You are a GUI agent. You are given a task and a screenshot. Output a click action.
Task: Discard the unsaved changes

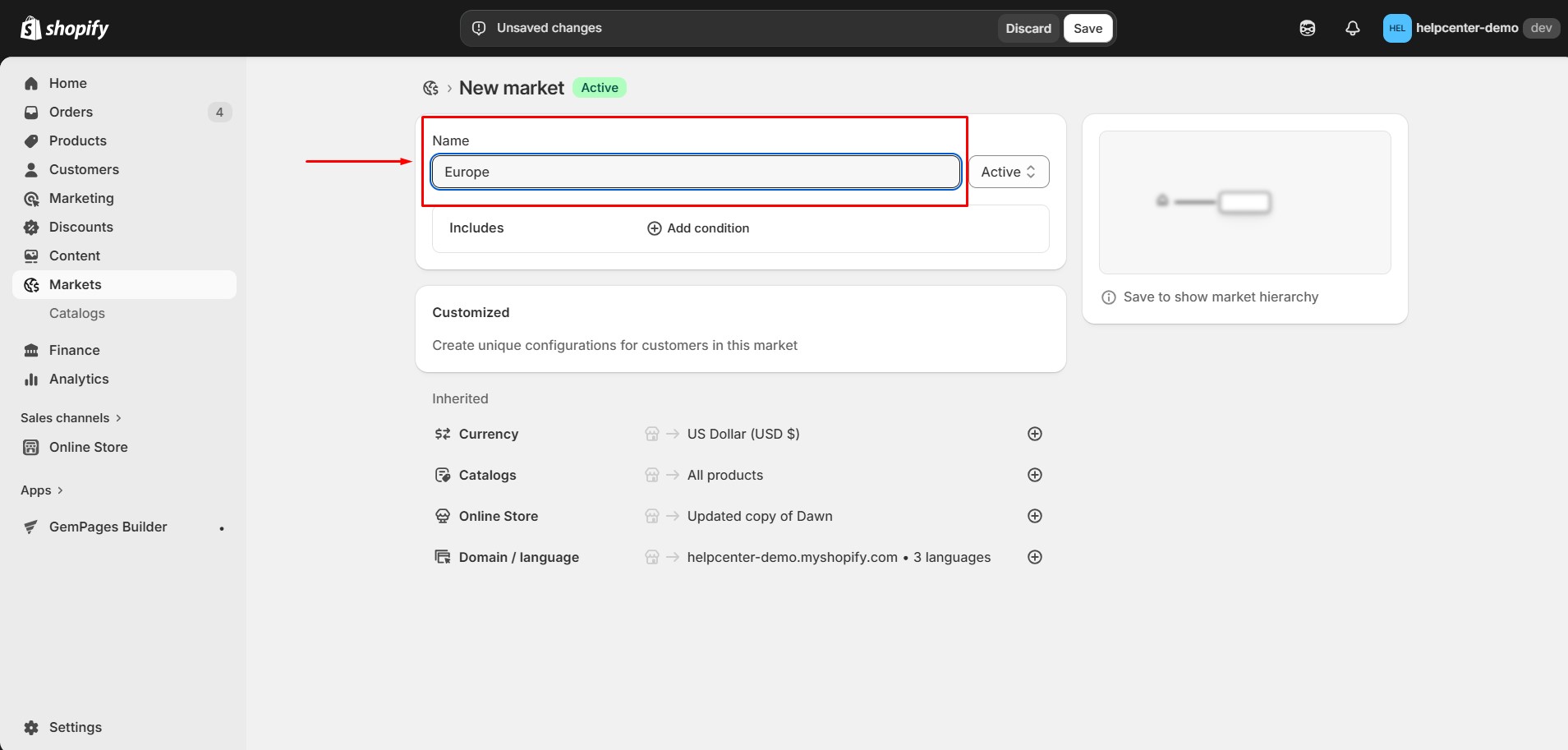[x=1028, y=28]
